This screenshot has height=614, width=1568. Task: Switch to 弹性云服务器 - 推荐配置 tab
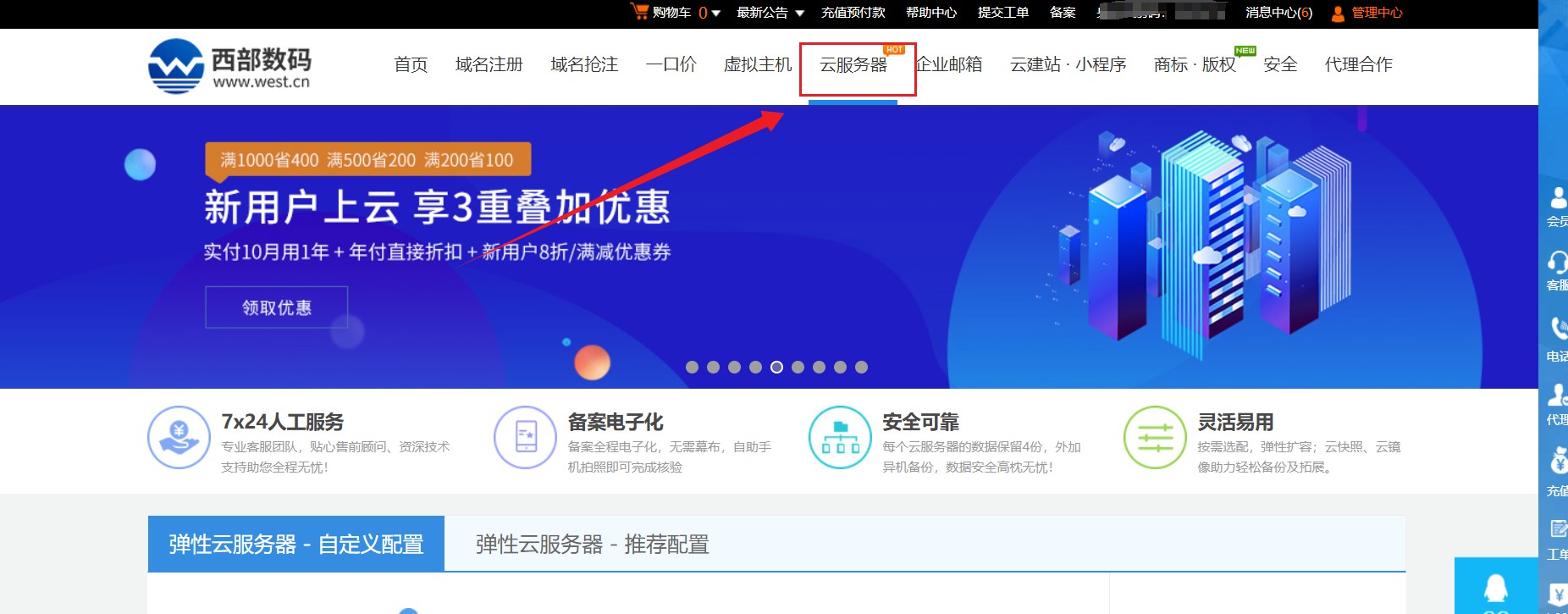tap(592, 544)
